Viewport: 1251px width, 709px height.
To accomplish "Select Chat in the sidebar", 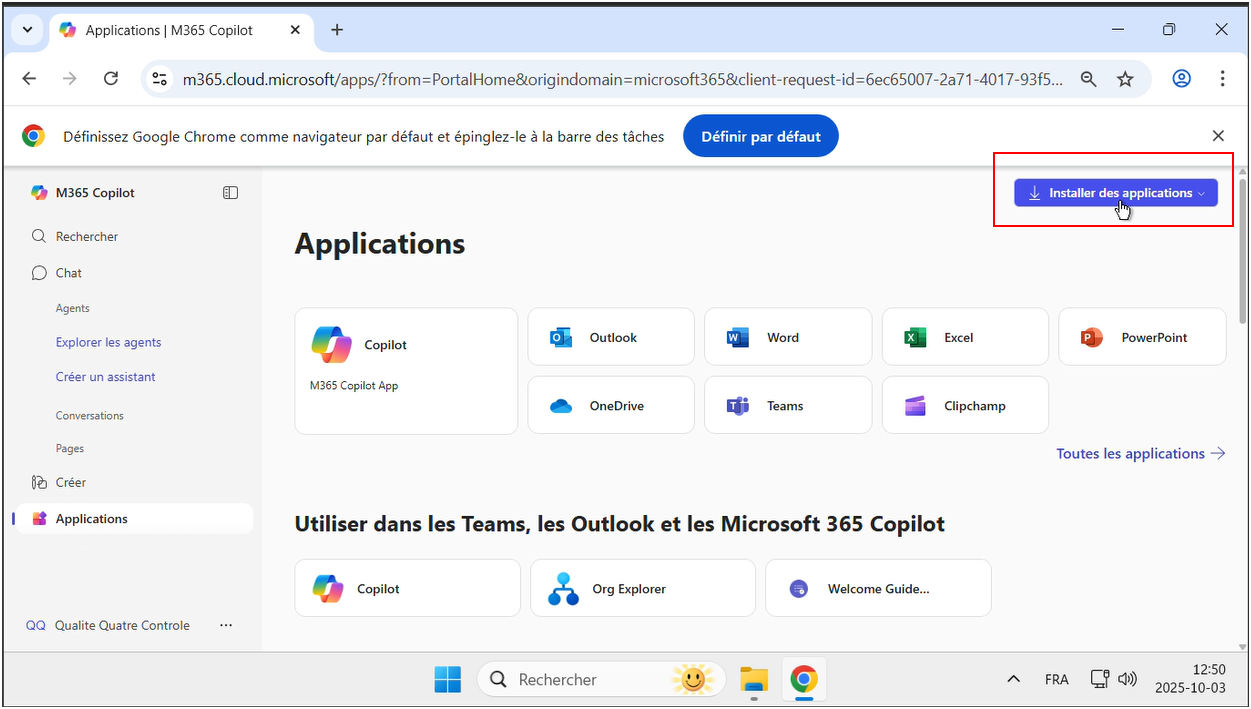I will (69, 273).
